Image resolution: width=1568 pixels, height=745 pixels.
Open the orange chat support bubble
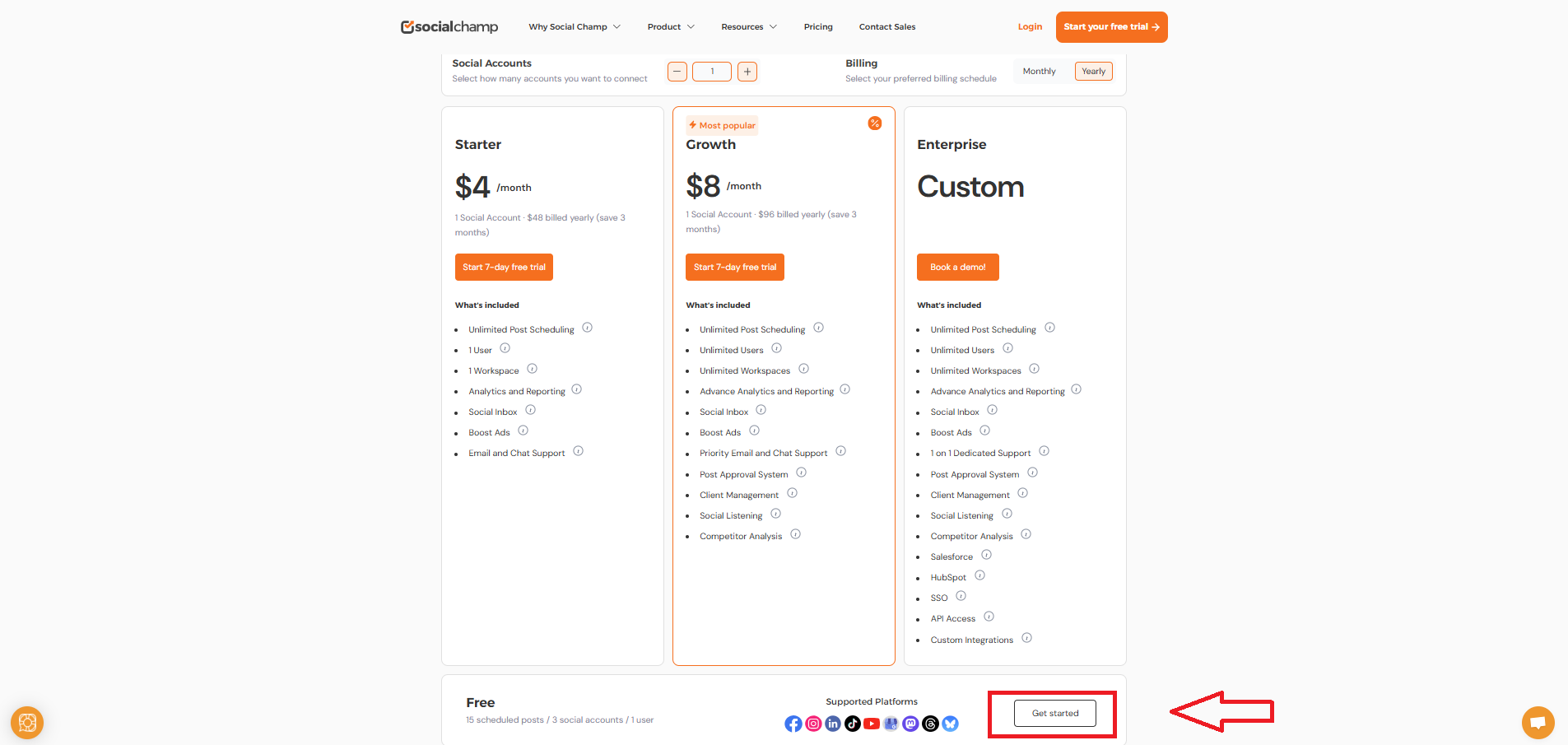[x=1538, y=723]
